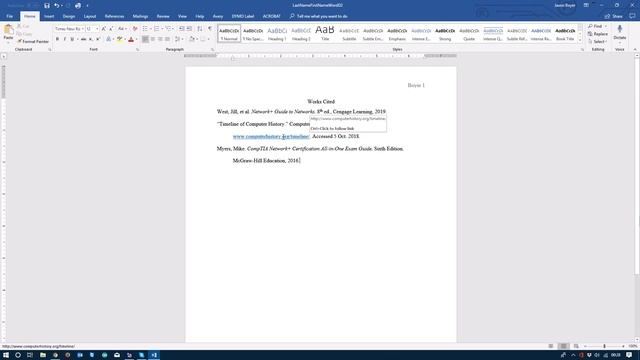Click the Undo arrow in the quick access toolbar
This screenshot has height=360, width=640.
tap(57, 5)
